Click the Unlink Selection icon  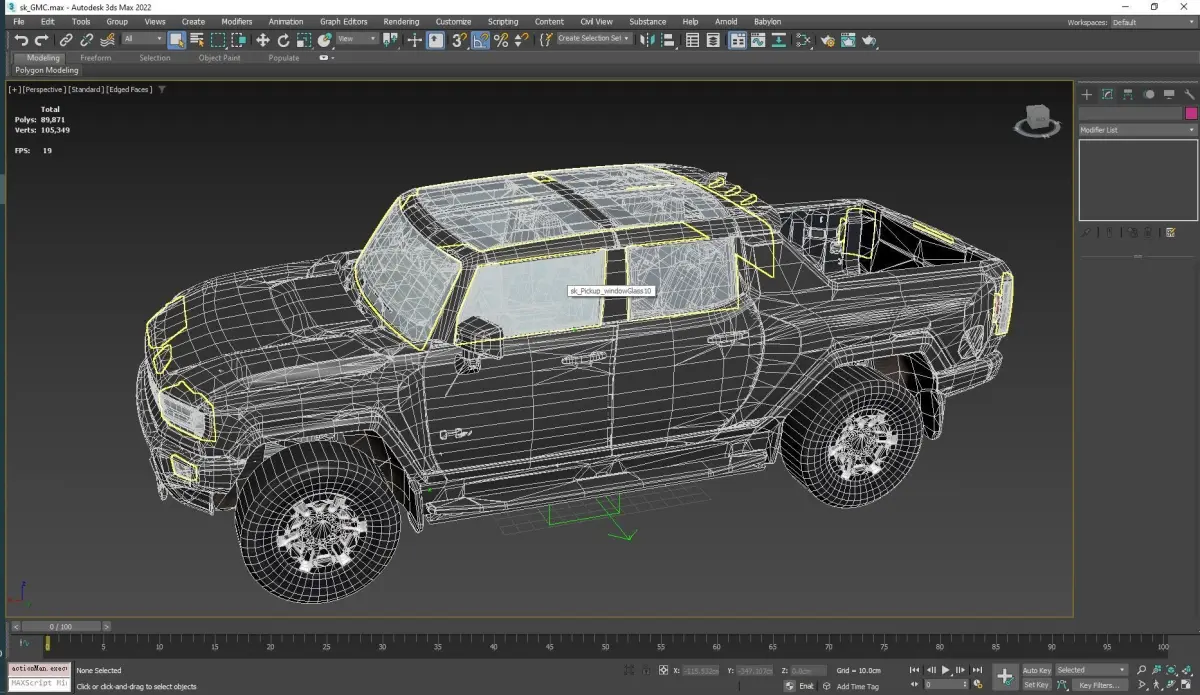point(87,40)
